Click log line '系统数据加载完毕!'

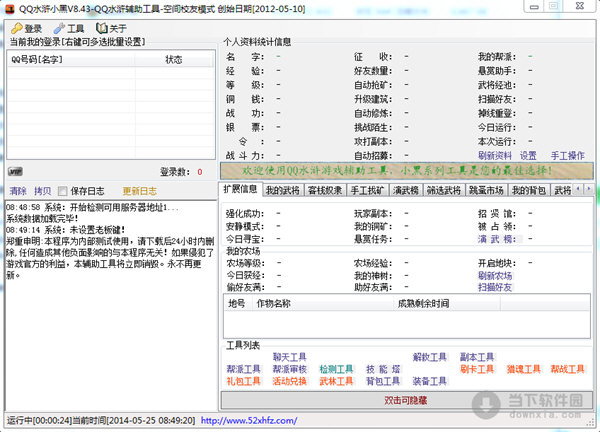42,218
